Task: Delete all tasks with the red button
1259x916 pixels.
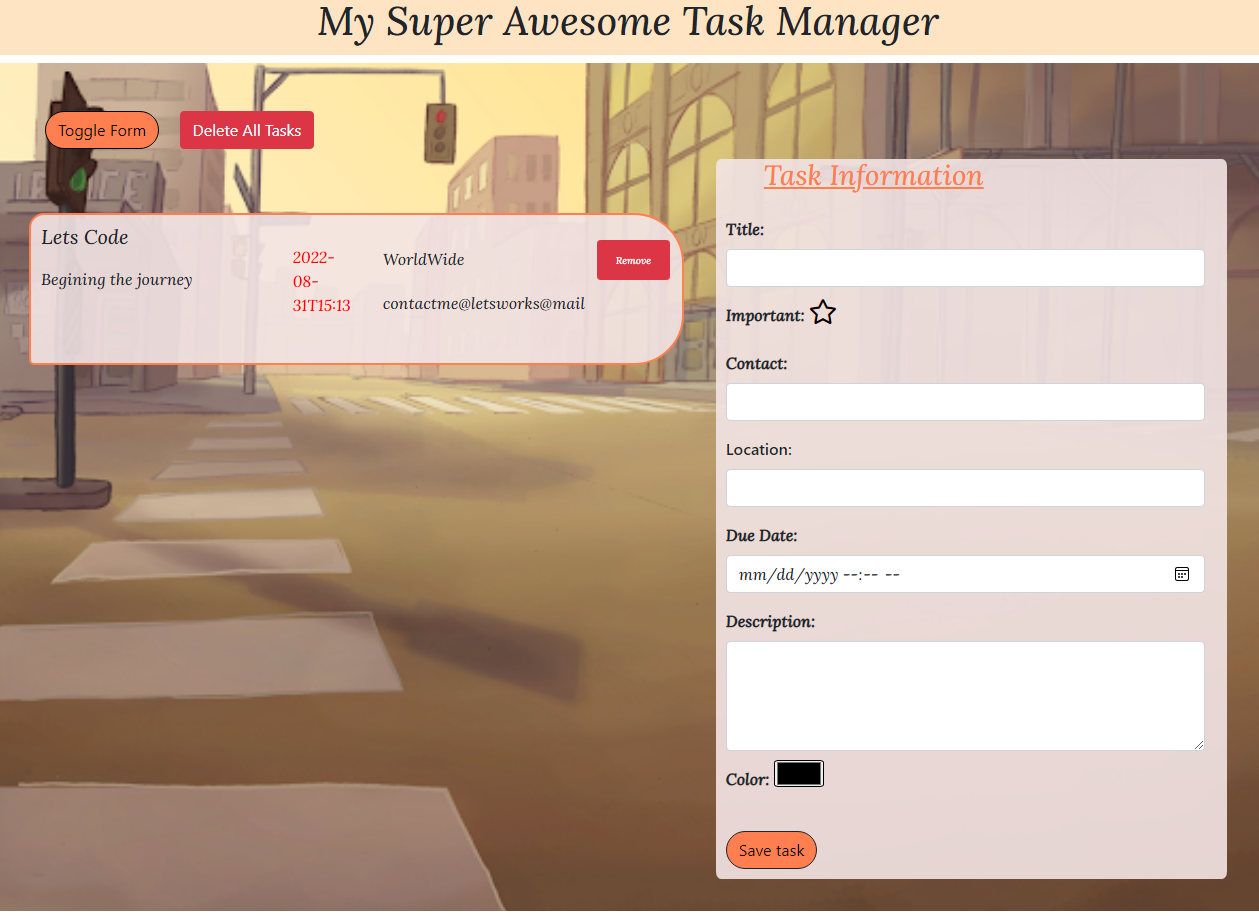Action: [x=247, y=130]
